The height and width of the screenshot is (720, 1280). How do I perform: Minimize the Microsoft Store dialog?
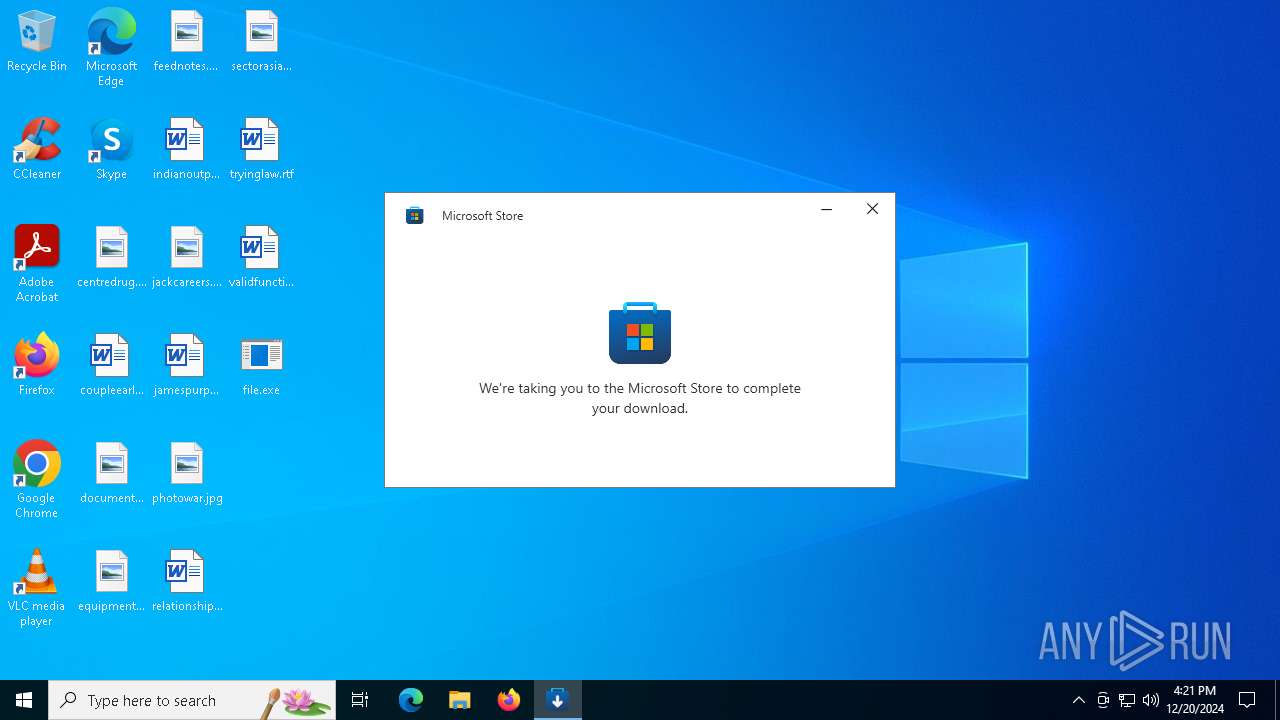coord(826,209)
